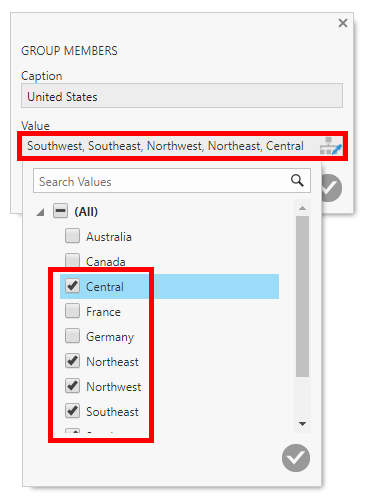Click the search magnifier icon
Screen dimensions: 369x496
click(x=297, y=180)
